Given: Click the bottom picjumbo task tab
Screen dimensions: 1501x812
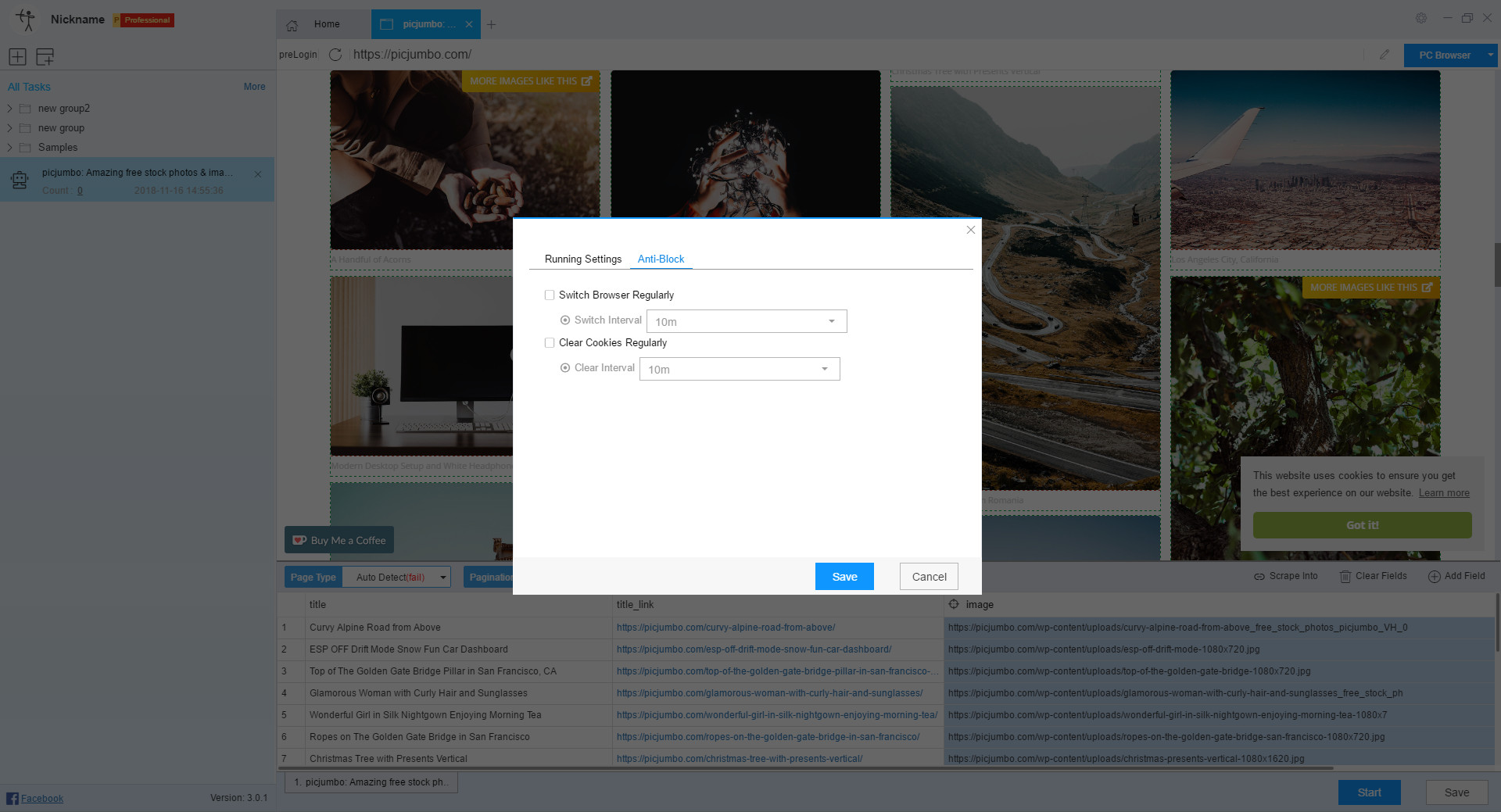Looking at the screenshot, I should [371, 782].
